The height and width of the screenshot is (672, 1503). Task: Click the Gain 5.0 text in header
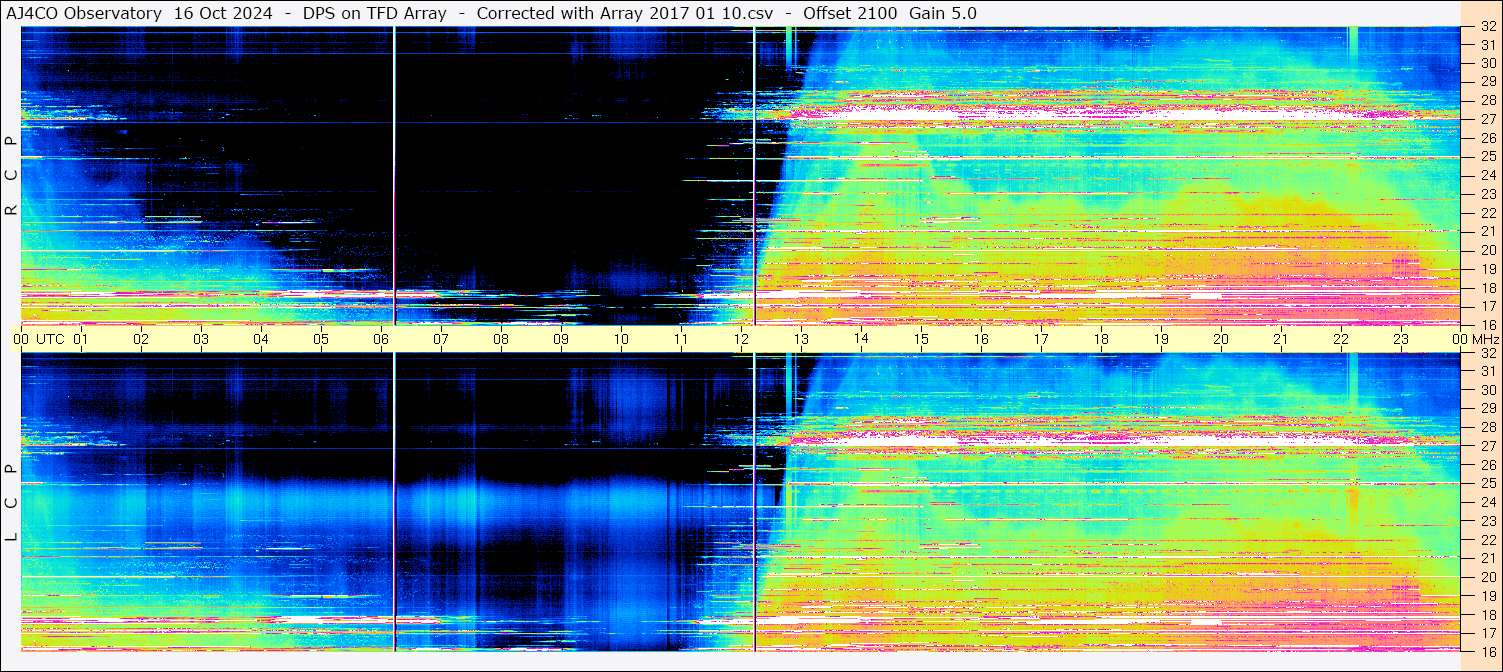coord(943,13)
